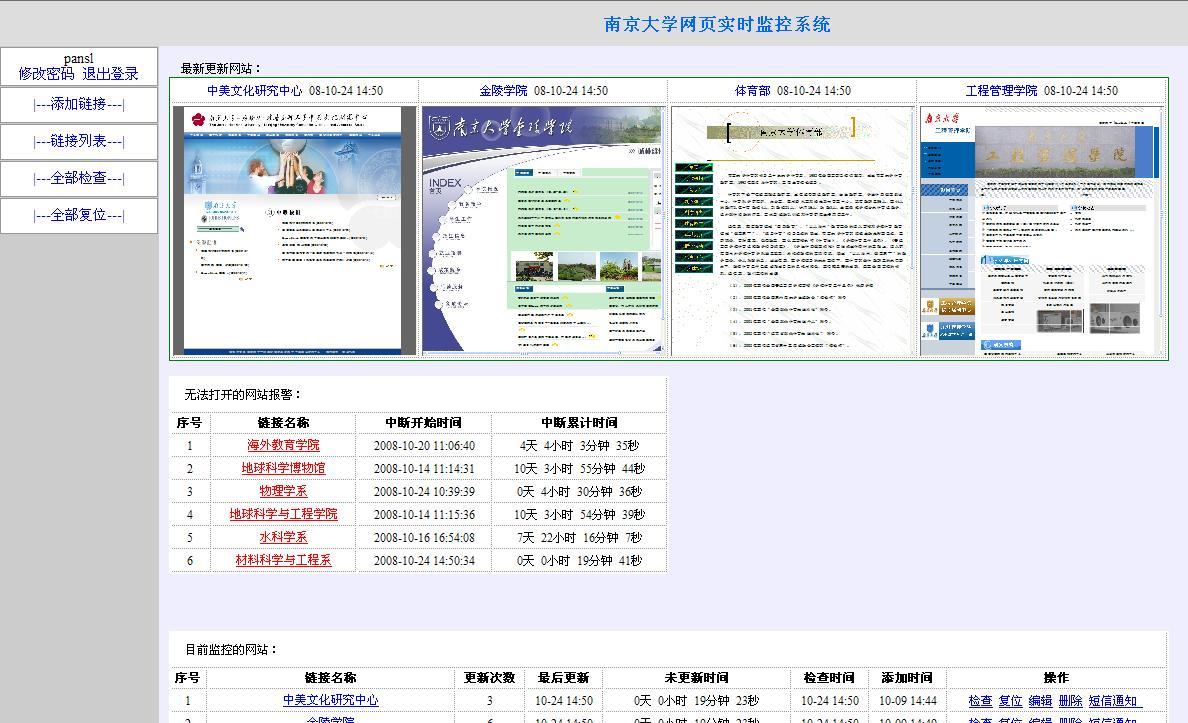Click 退出登录 to log out
This screenshot has height=723, width=1188.
(110, 74)
